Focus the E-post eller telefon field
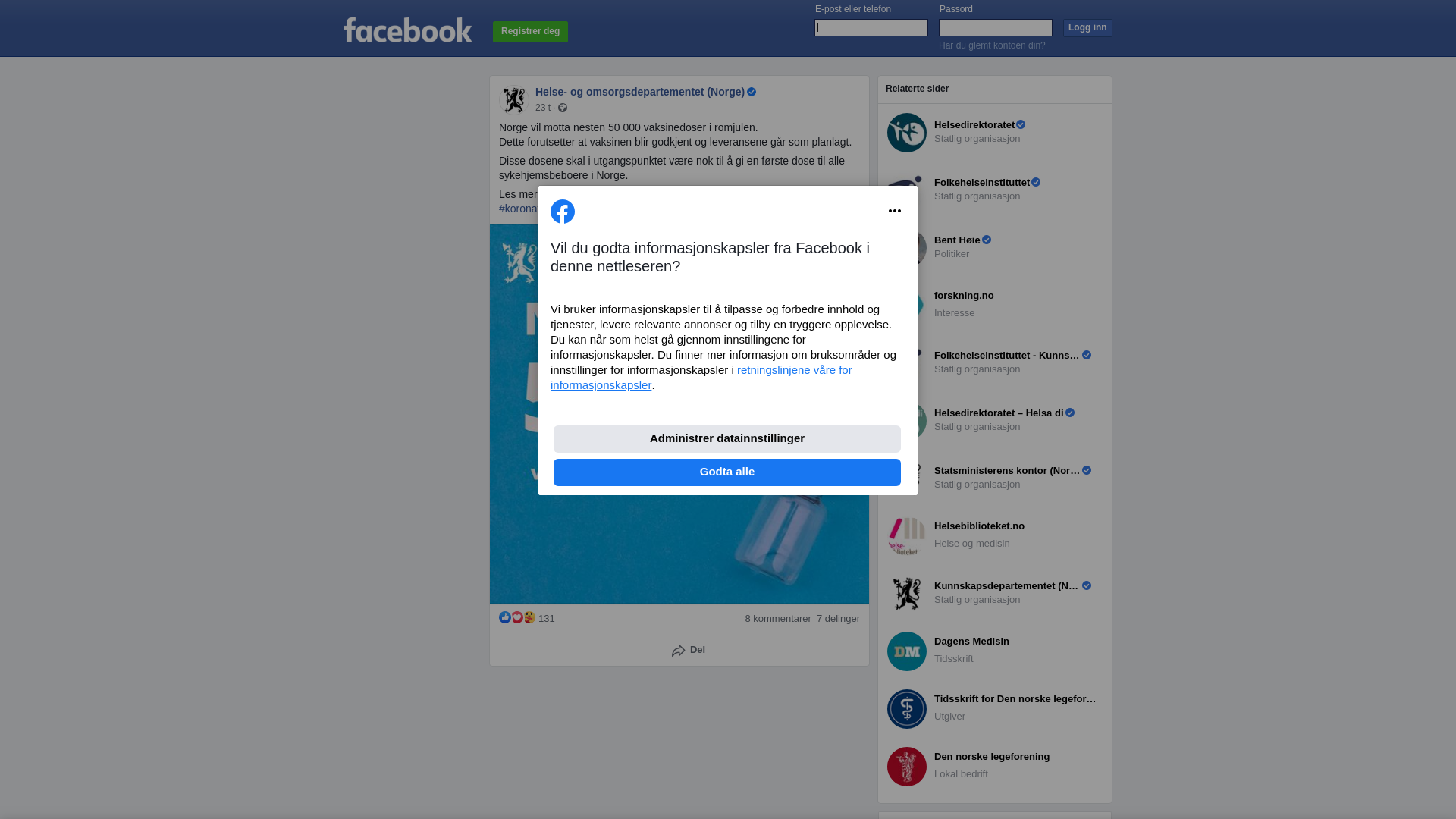Viewport: 1456px width, 819px height. [871, 28]
